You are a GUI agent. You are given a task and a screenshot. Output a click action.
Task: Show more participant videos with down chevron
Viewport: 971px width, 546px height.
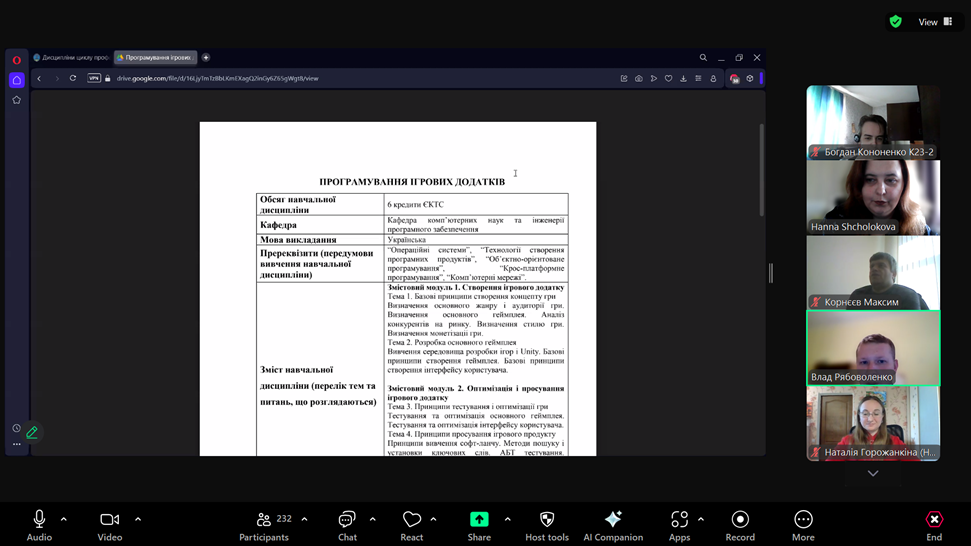[x=873, y=474]
